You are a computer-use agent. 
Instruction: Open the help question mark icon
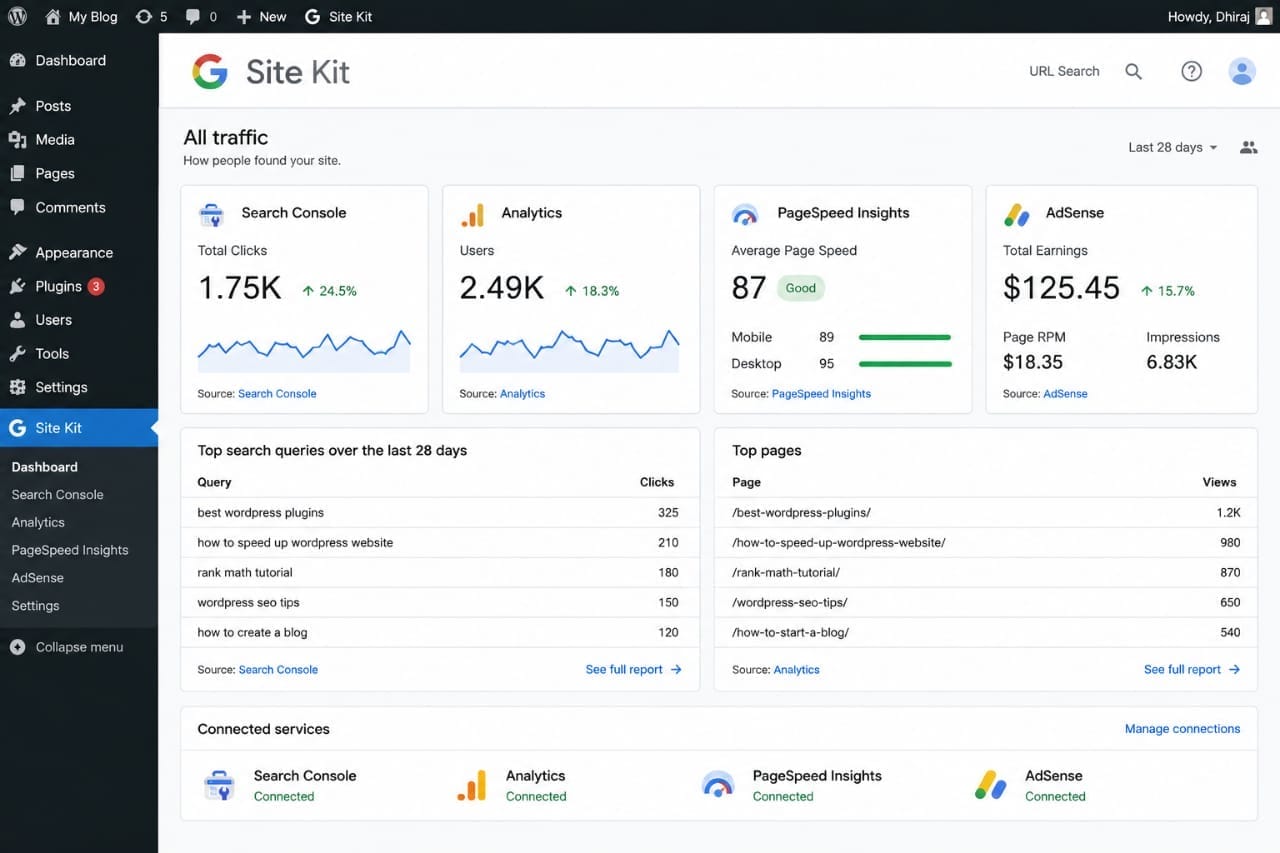point(1191,71)
